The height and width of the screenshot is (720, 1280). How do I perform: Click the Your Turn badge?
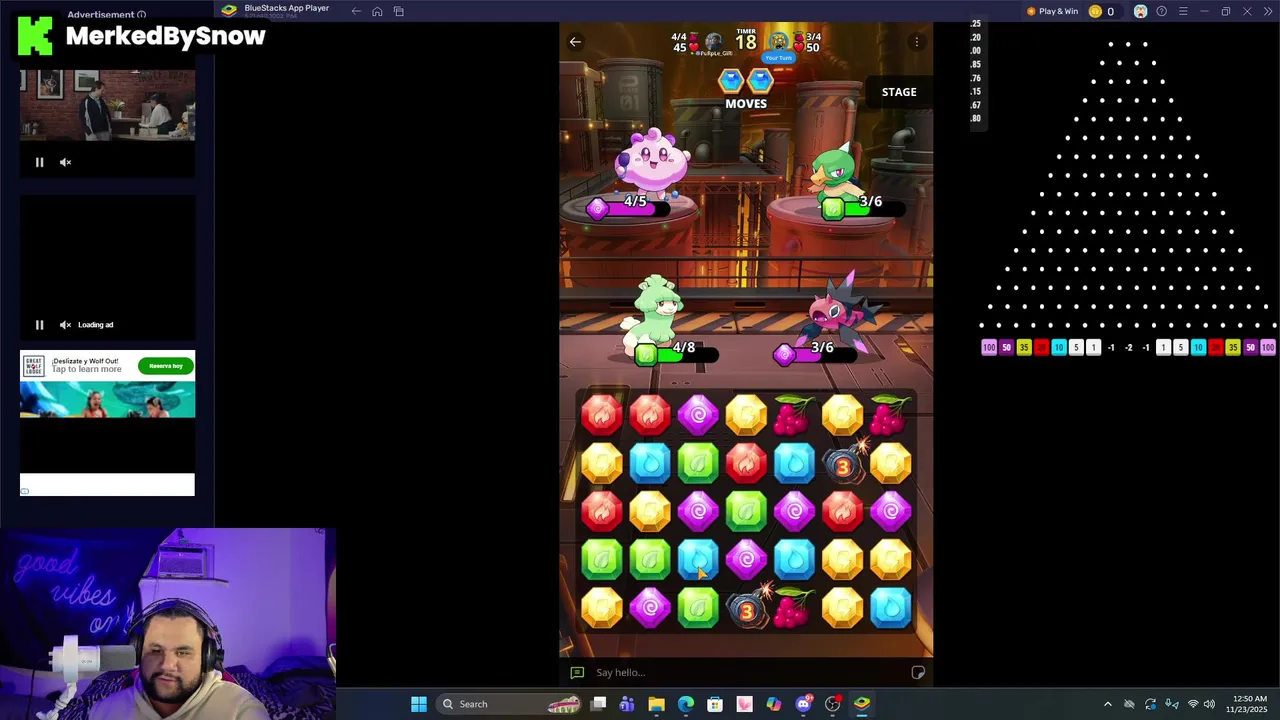779,58
